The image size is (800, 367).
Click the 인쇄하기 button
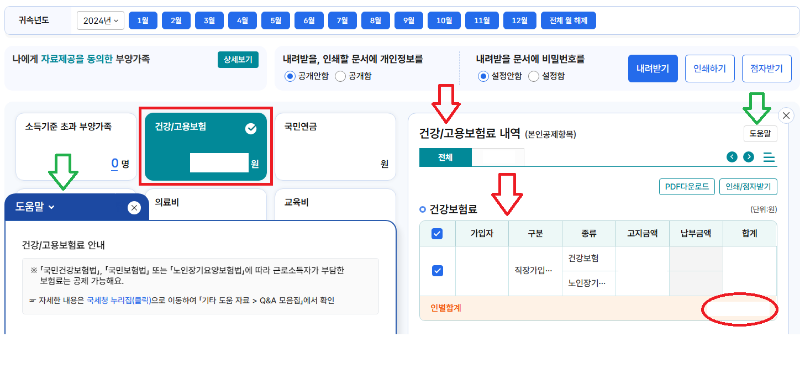coord(710,68)
